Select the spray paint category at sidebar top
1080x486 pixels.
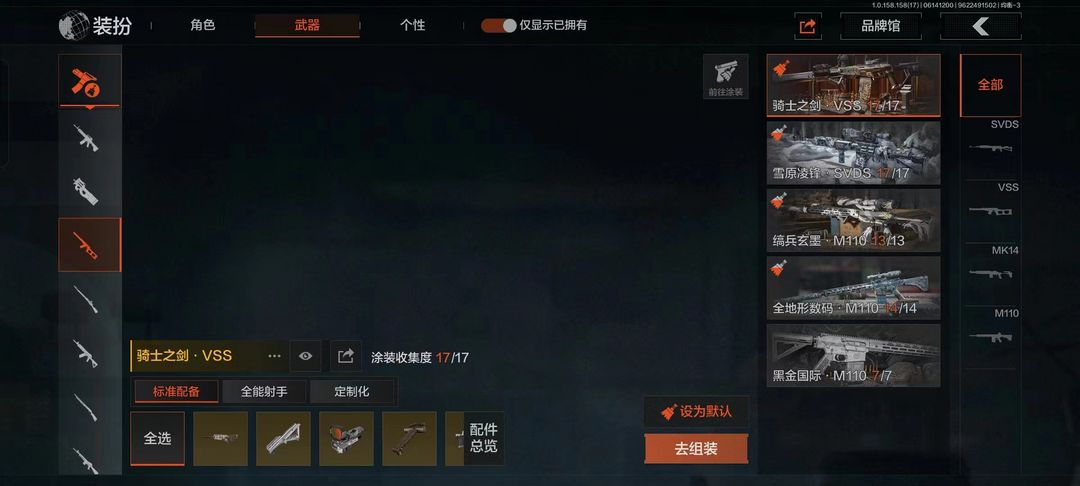pos(90,81)
